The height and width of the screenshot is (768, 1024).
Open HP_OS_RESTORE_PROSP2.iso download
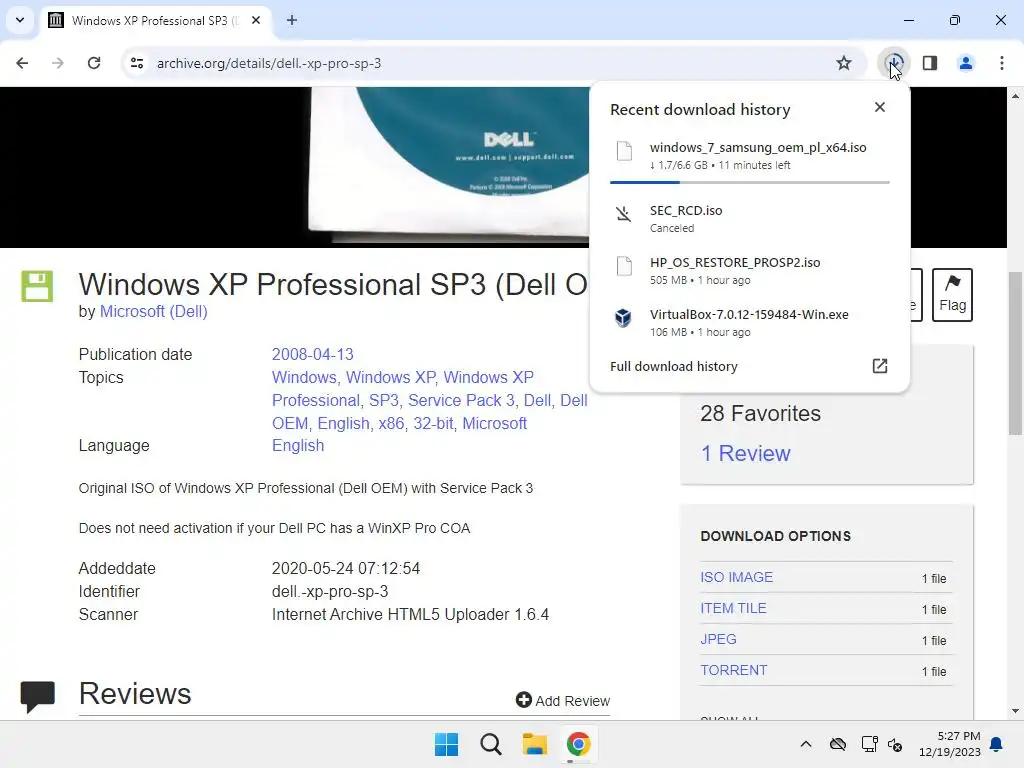coord(750,270)
